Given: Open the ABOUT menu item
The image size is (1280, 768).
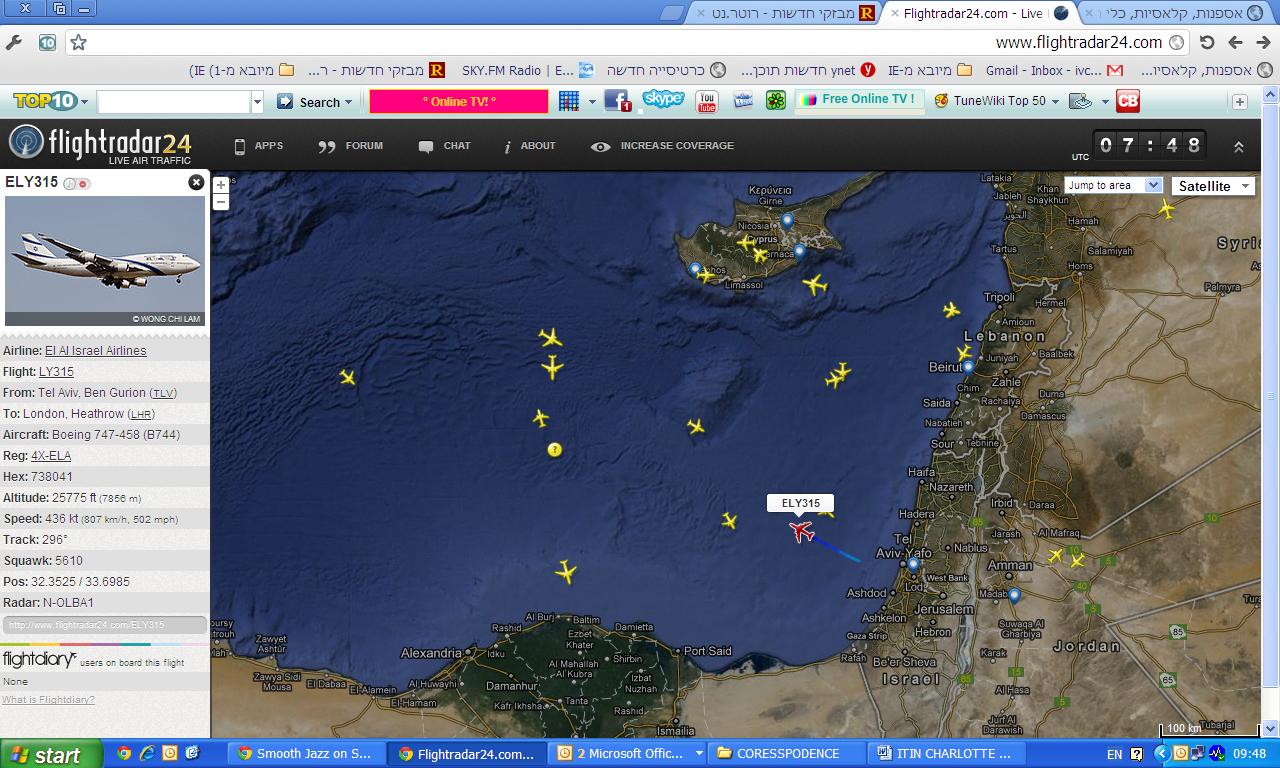Looking at the screenshot, I should [x=529, y=146].
